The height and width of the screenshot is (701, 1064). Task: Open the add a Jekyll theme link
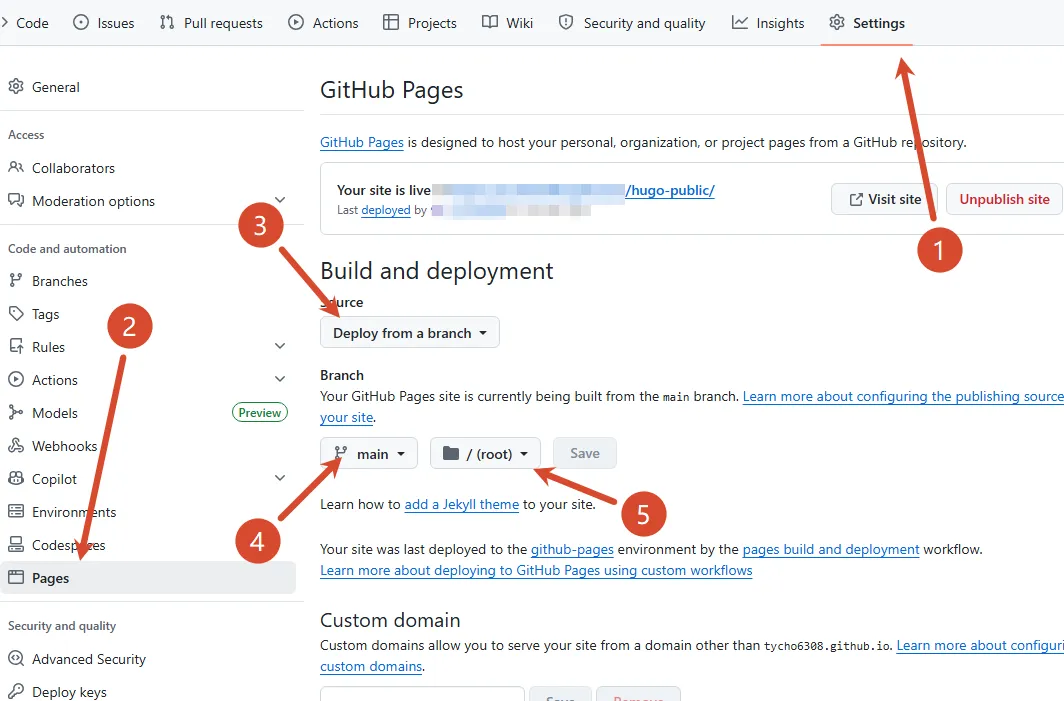coord(461,505)
